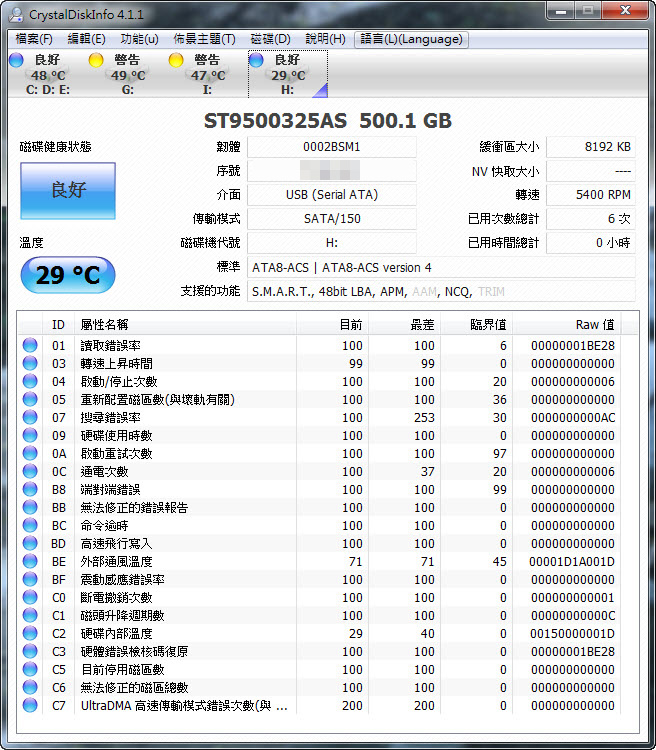Click raw value 0000000000AC on row 07
Viewport: 656px width, 750px height.
[x=573, y=418]
